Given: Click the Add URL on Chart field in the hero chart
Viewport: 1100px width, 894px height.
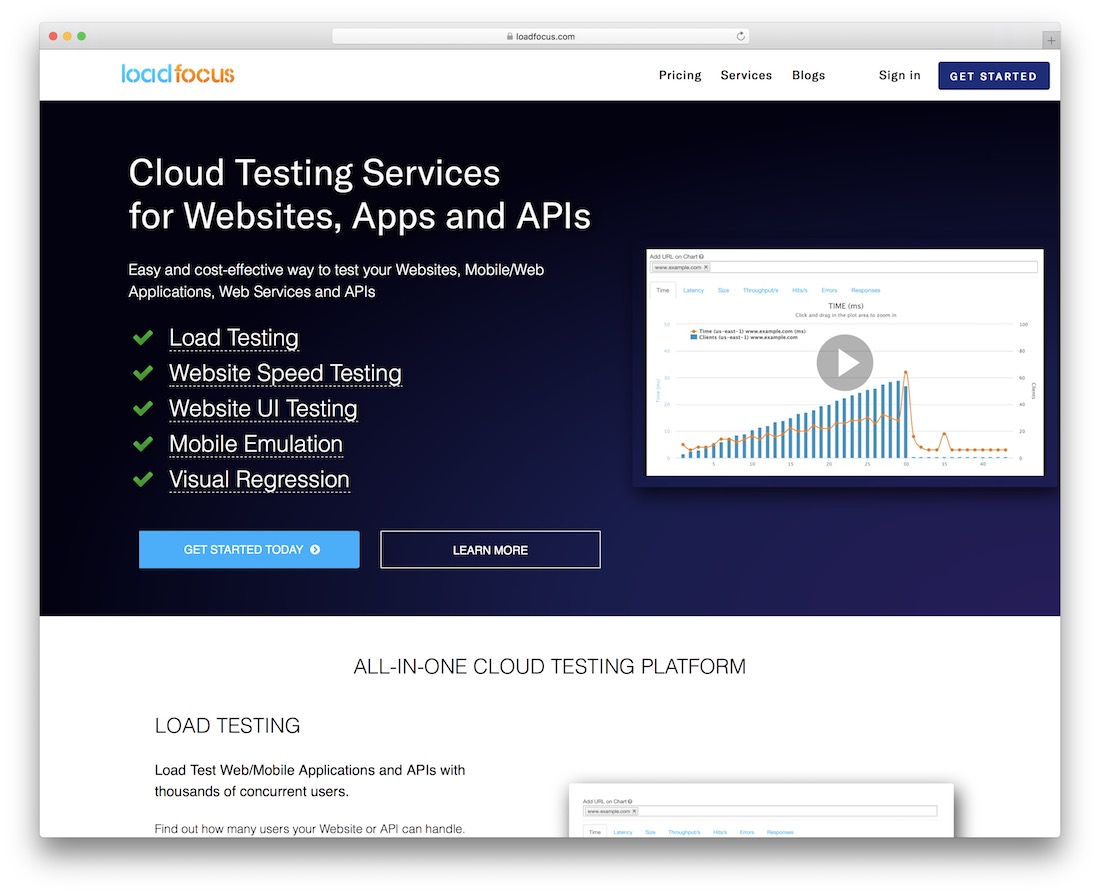Looking at the screenshot, I should pyautogui.click(x=844, y=267).
